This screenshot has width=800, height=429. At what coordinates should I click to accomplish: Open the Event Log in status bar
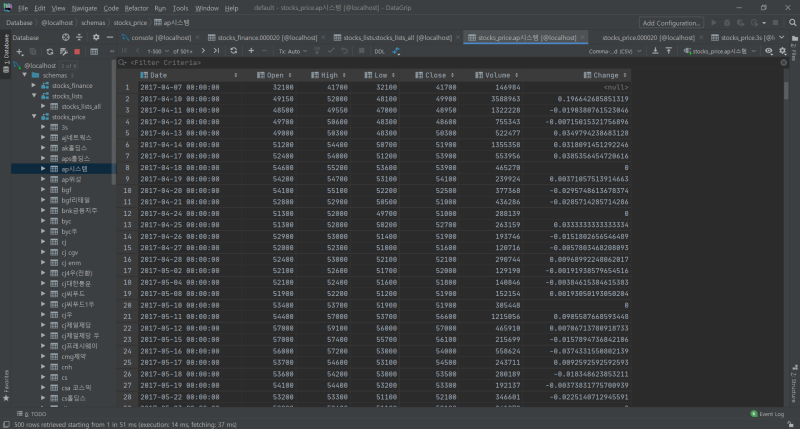point(767,414)
